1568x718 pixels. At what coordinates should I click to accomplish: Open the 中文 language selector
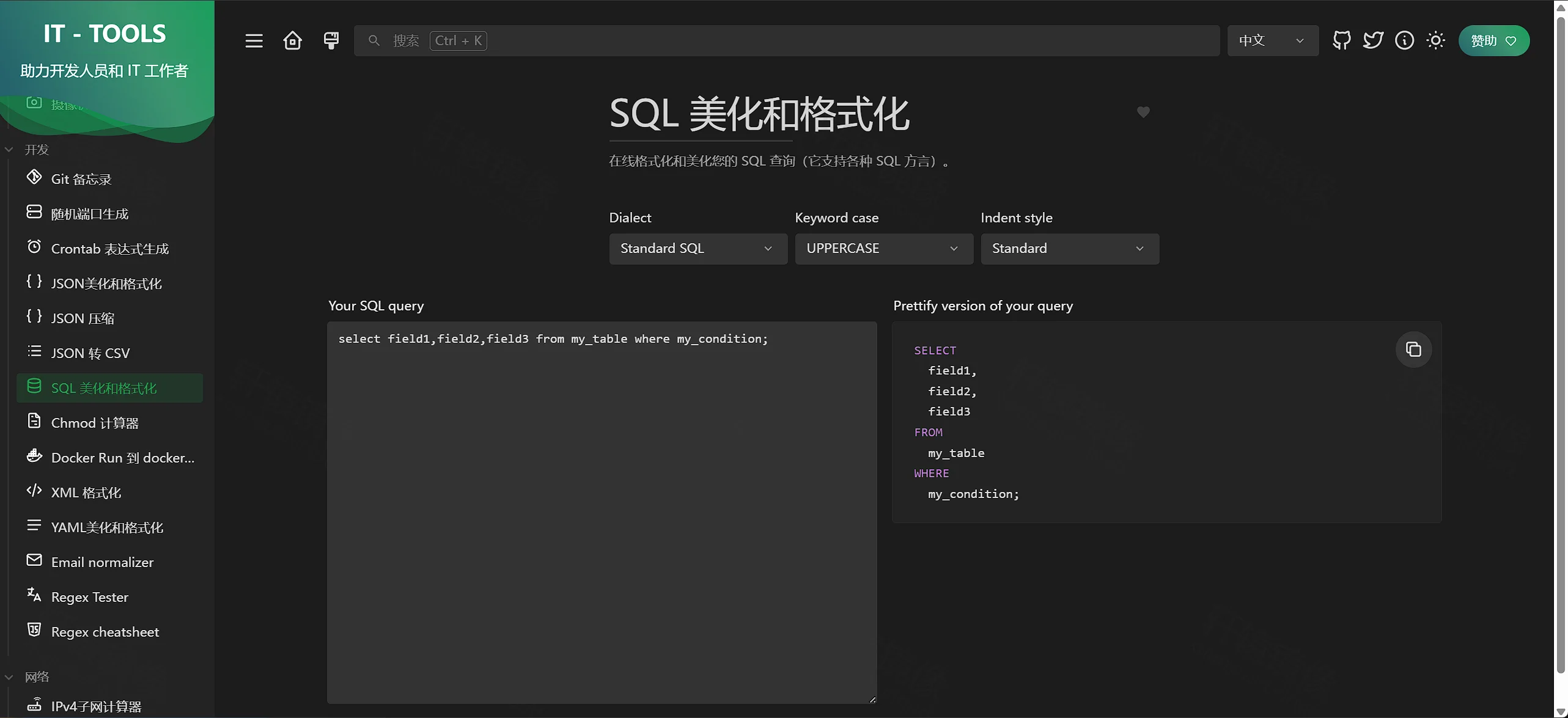(1273, 41)
